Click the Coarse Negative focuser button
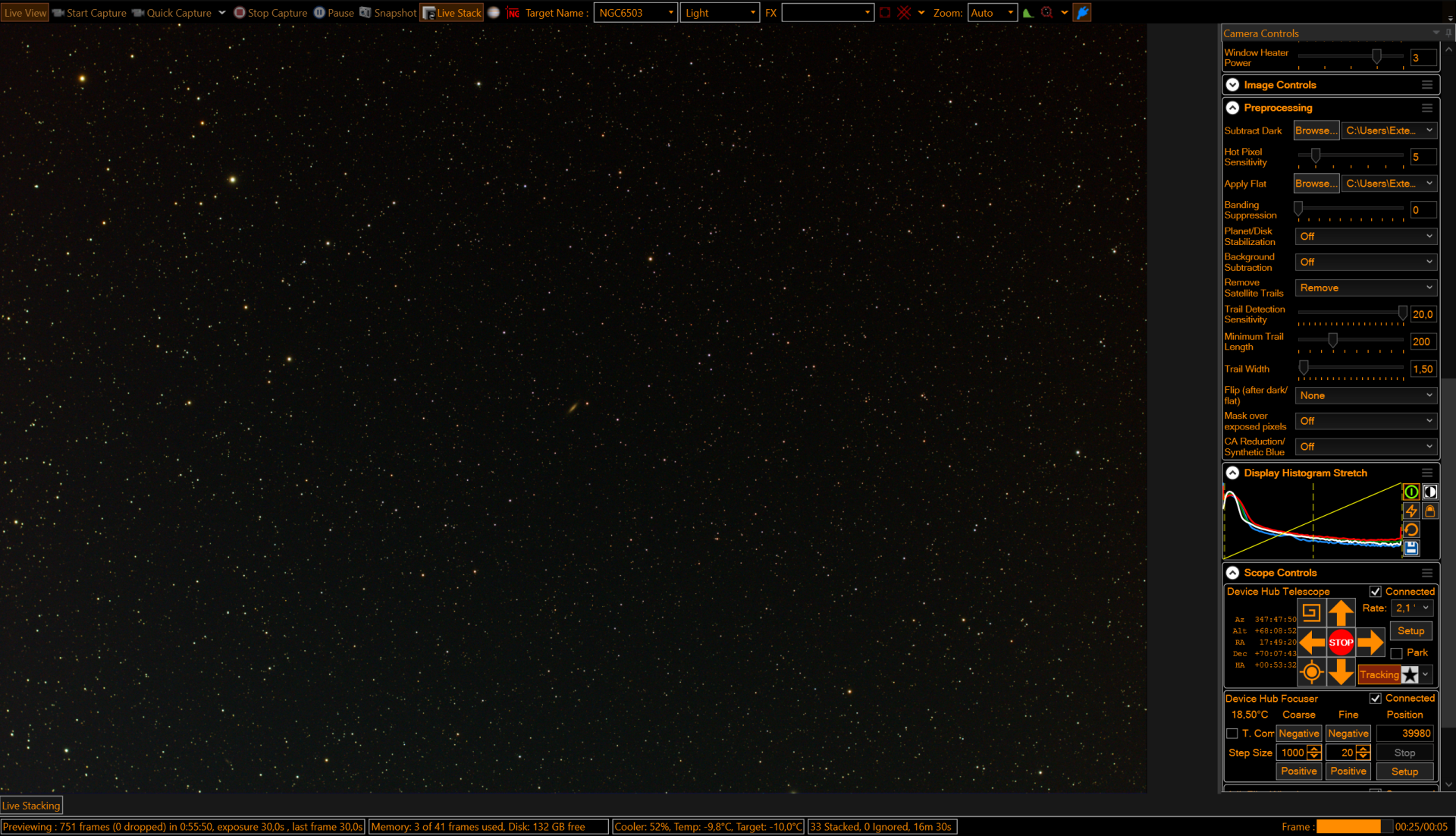1456x836 pixels. pos(1299,734)
